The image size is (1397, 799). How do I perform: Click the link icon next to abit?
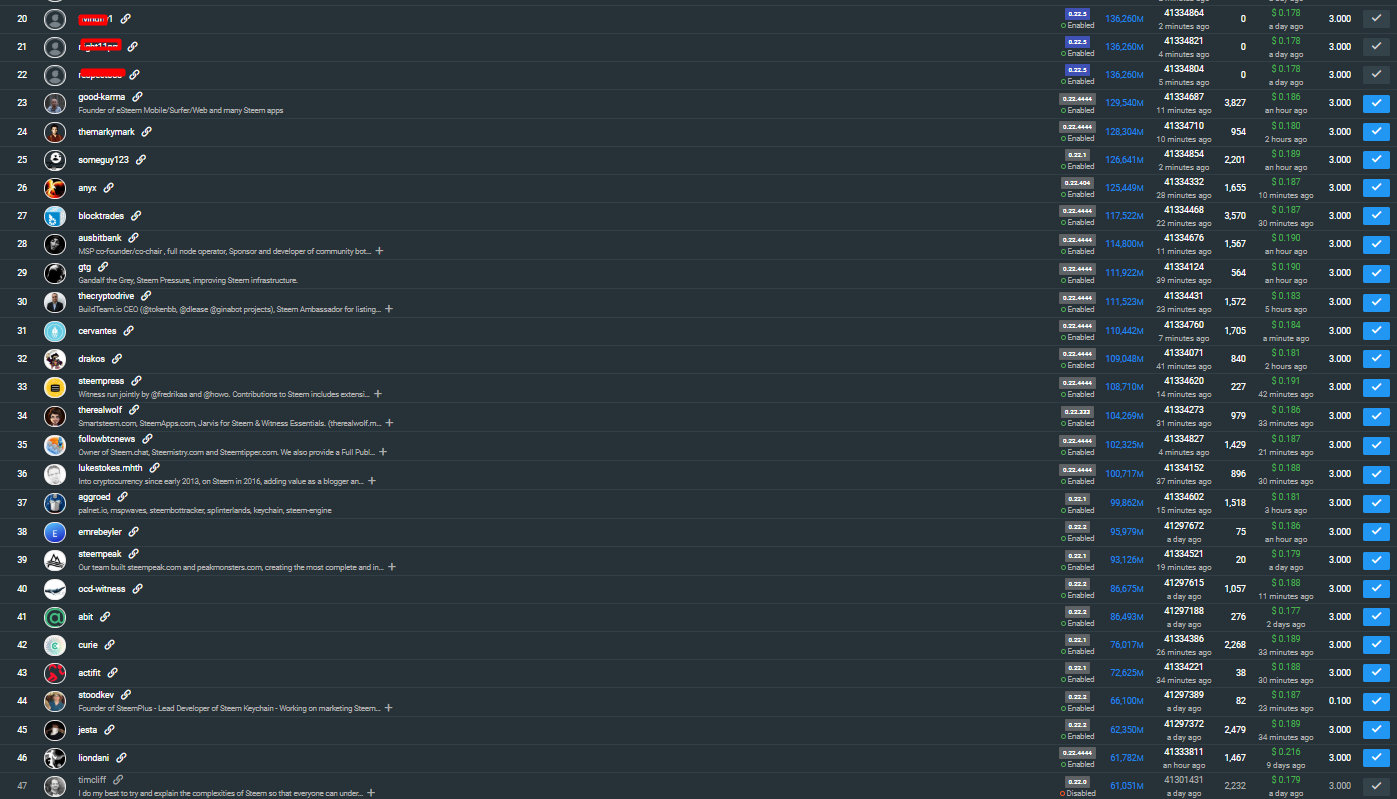pos(105,617)
